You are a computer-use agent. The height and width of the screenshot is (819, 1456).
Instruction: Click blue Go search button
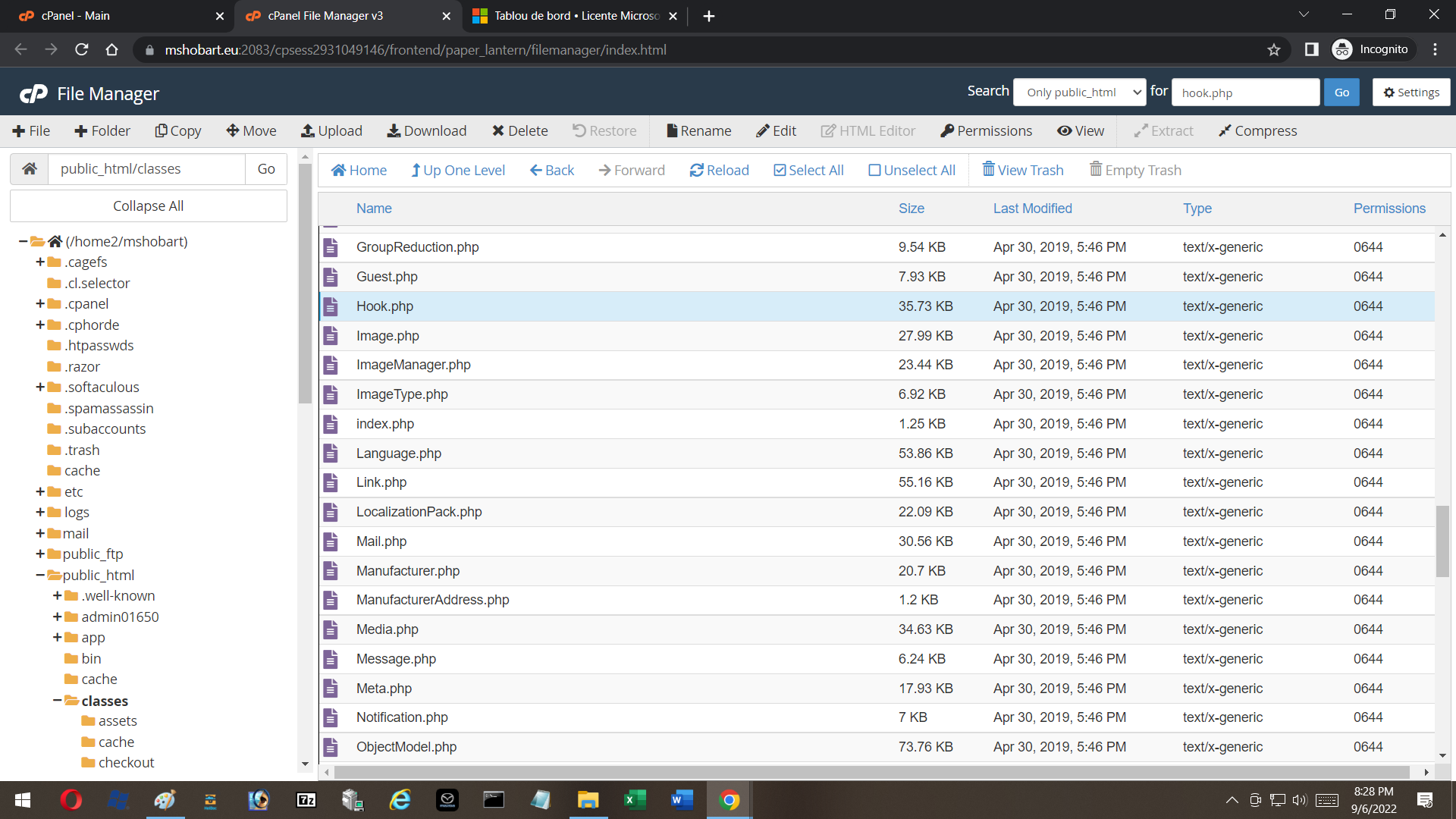(x=1341, y=93)
